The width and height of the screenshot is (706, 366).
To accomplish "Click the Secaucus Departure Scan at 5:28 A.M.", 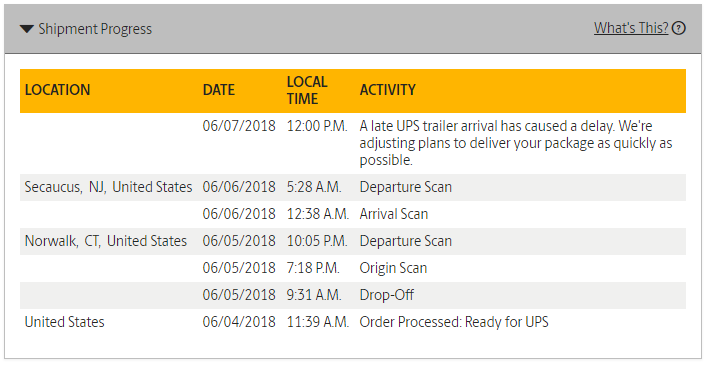I will click(x=405, y=187).
